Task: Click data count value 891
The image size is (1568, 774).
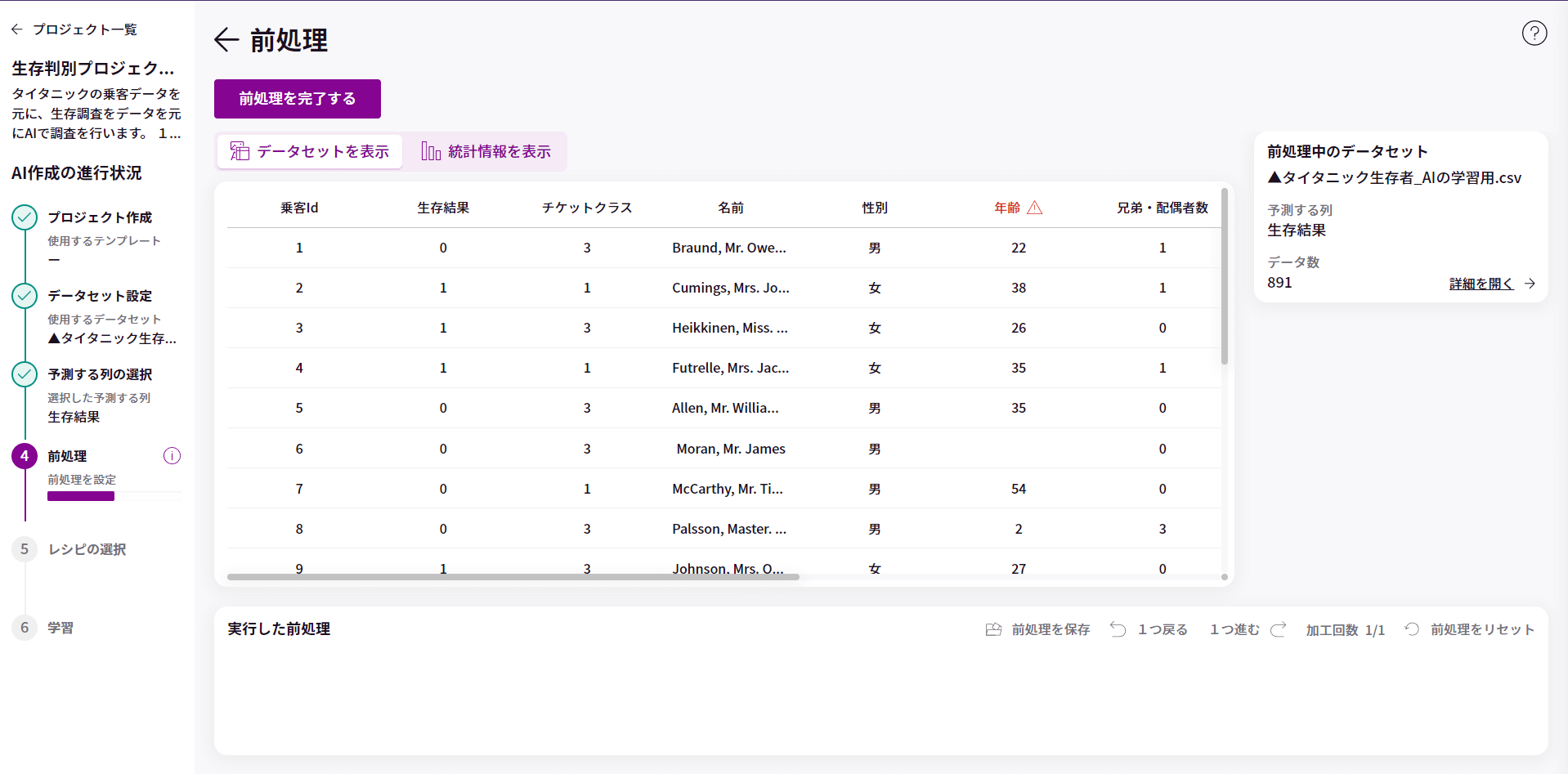Action: (1279, 283)
